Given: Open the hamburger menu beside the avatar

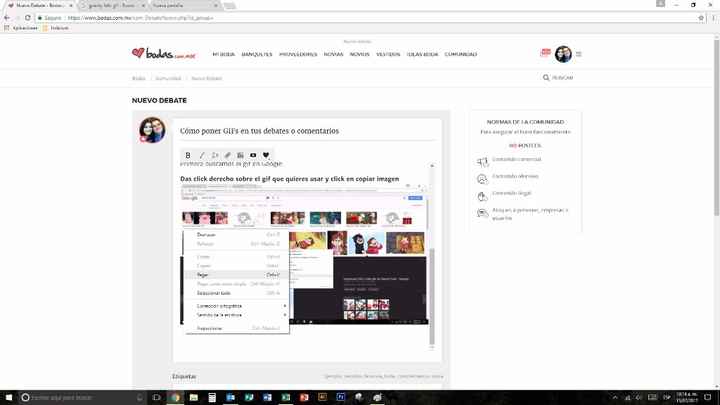Looking at the screenshot, I should 579,54.
